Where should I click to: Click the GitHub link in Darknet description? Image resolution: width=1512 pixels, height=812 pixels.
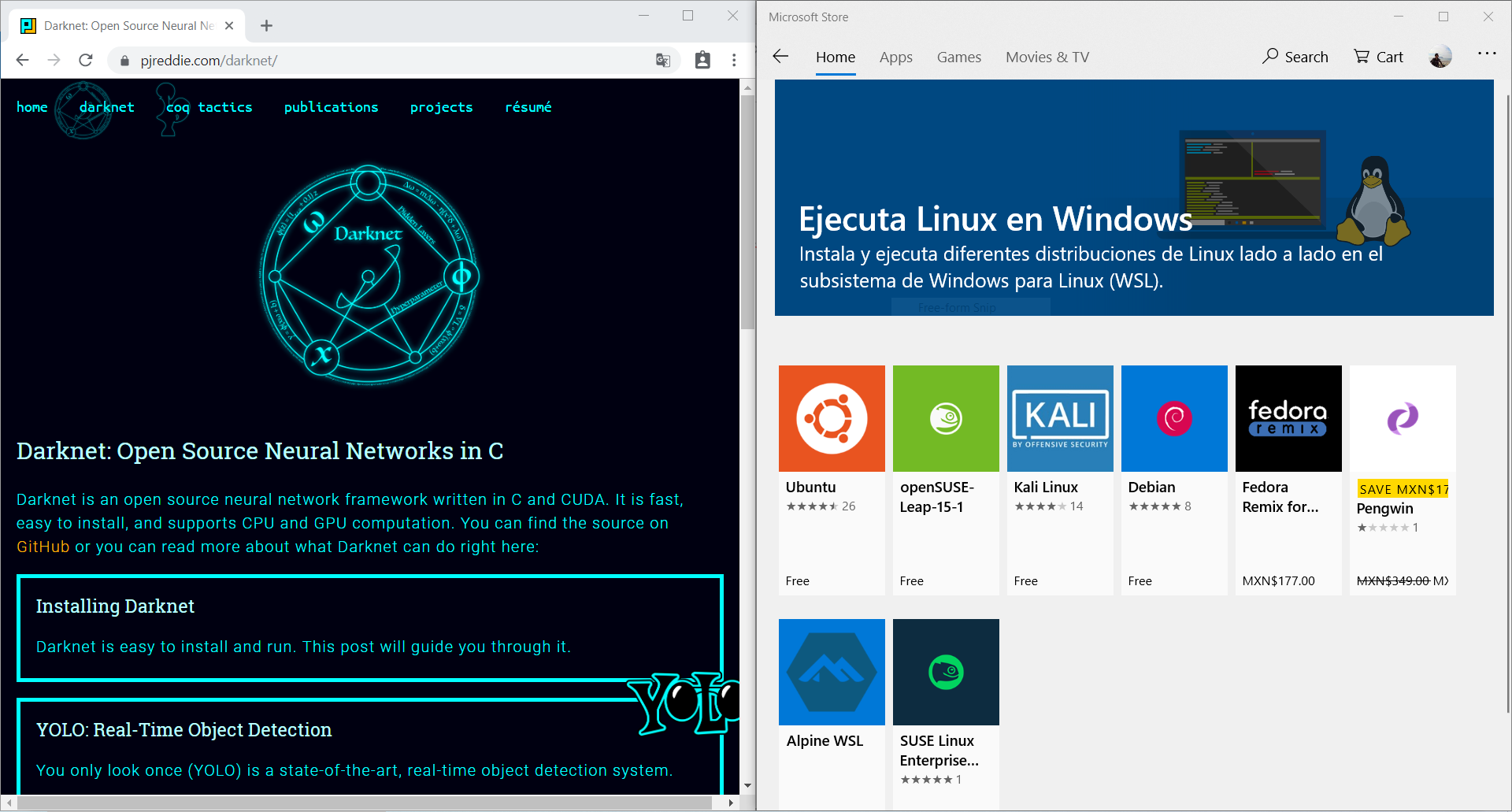click(x=43, y=547)
